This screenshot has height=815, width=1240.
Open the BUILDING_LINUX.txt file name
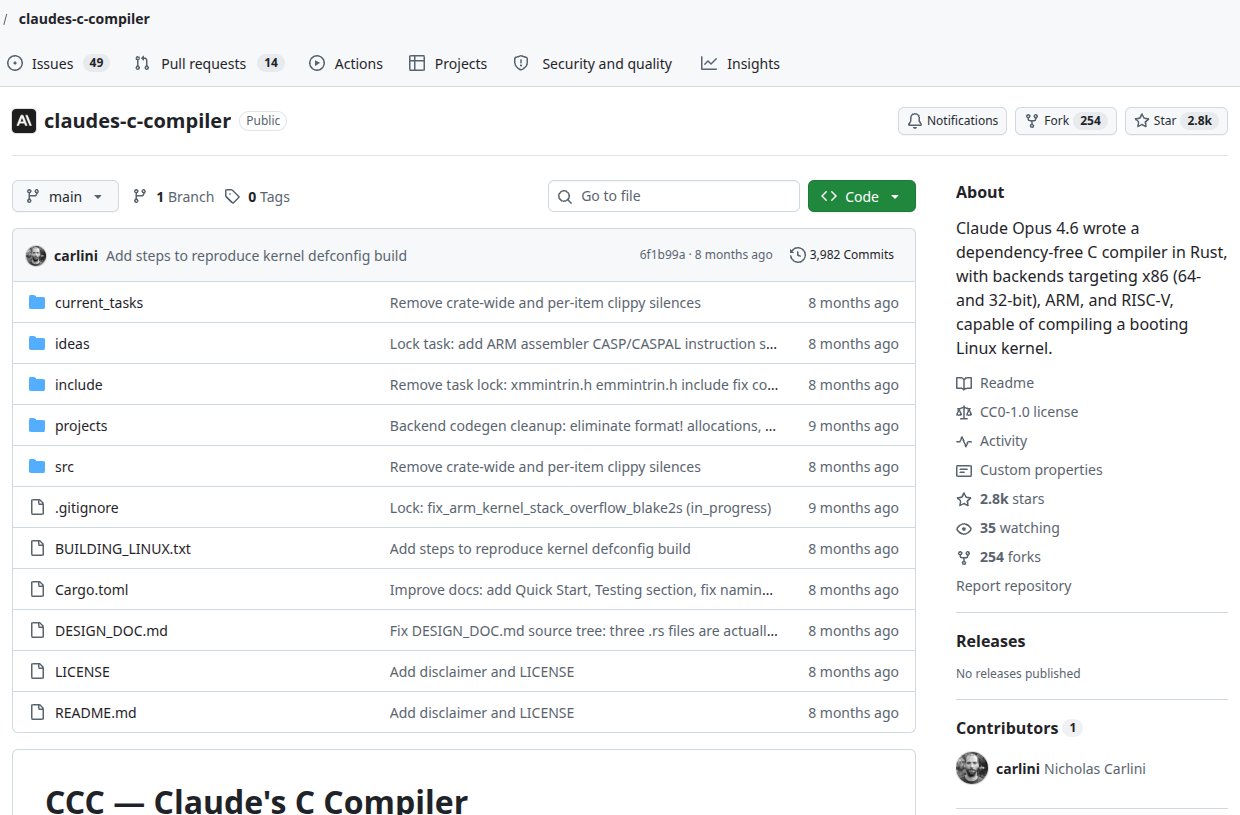pyautogui.click(x=123, y=548)
